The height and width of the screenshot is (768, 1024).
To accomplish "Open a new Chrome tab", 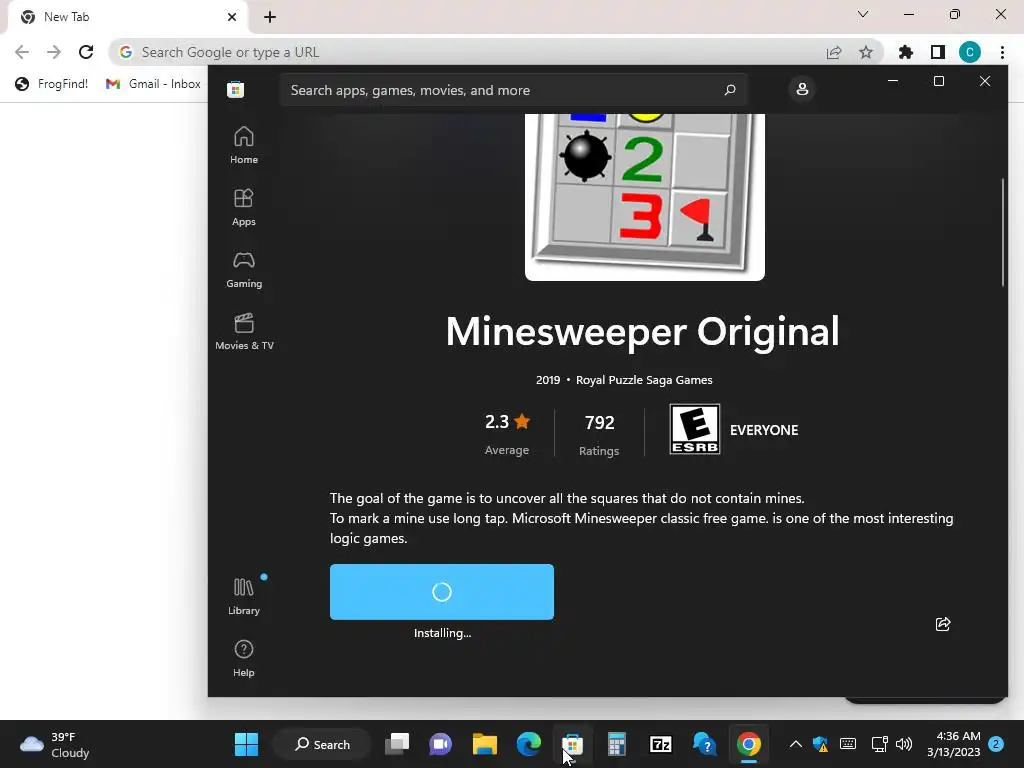I will click(x=270, y=18).
